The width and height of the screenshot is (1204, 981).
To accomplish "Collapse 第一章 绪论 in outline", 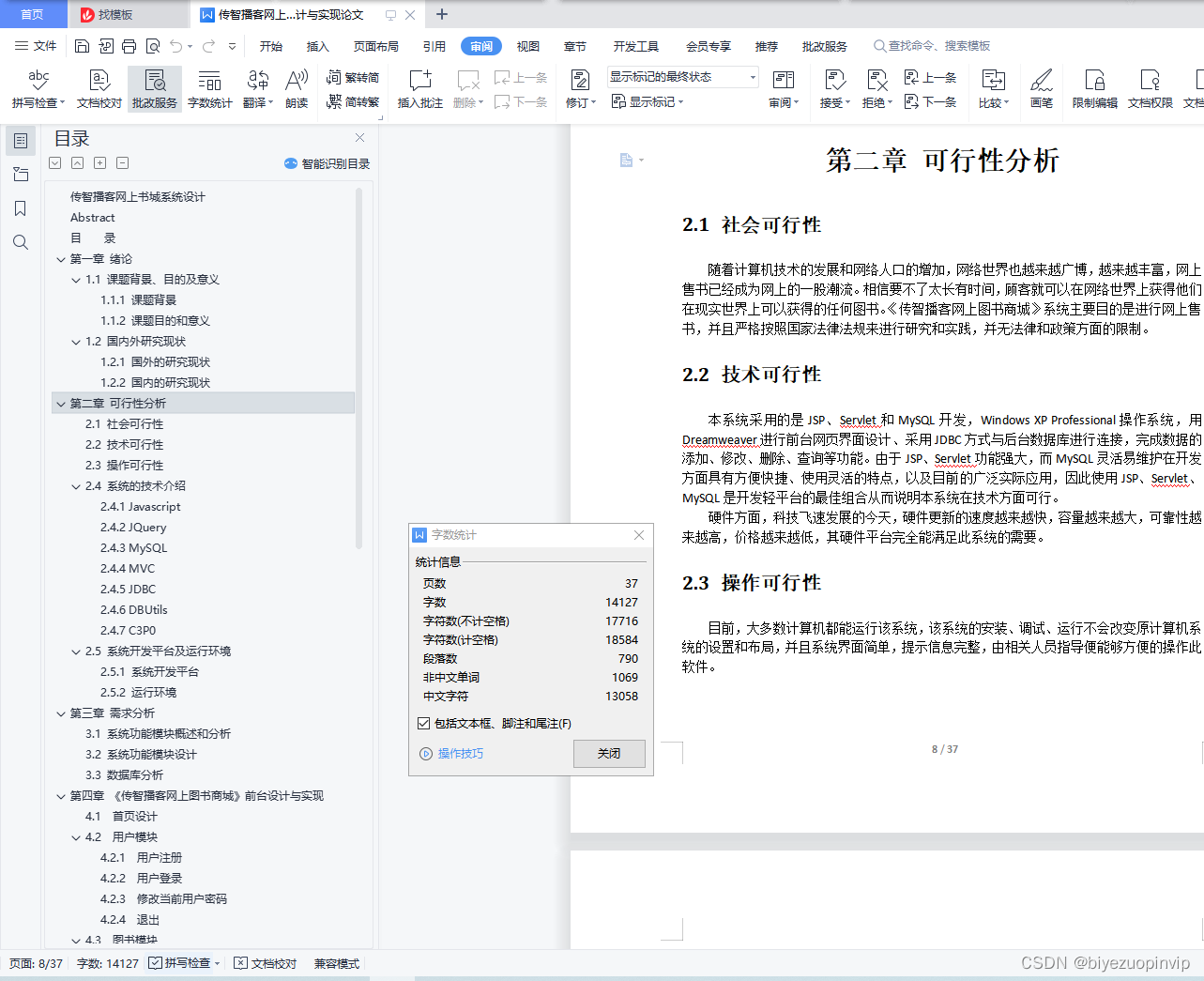I will pyautogui.click(x=61, y=259).
